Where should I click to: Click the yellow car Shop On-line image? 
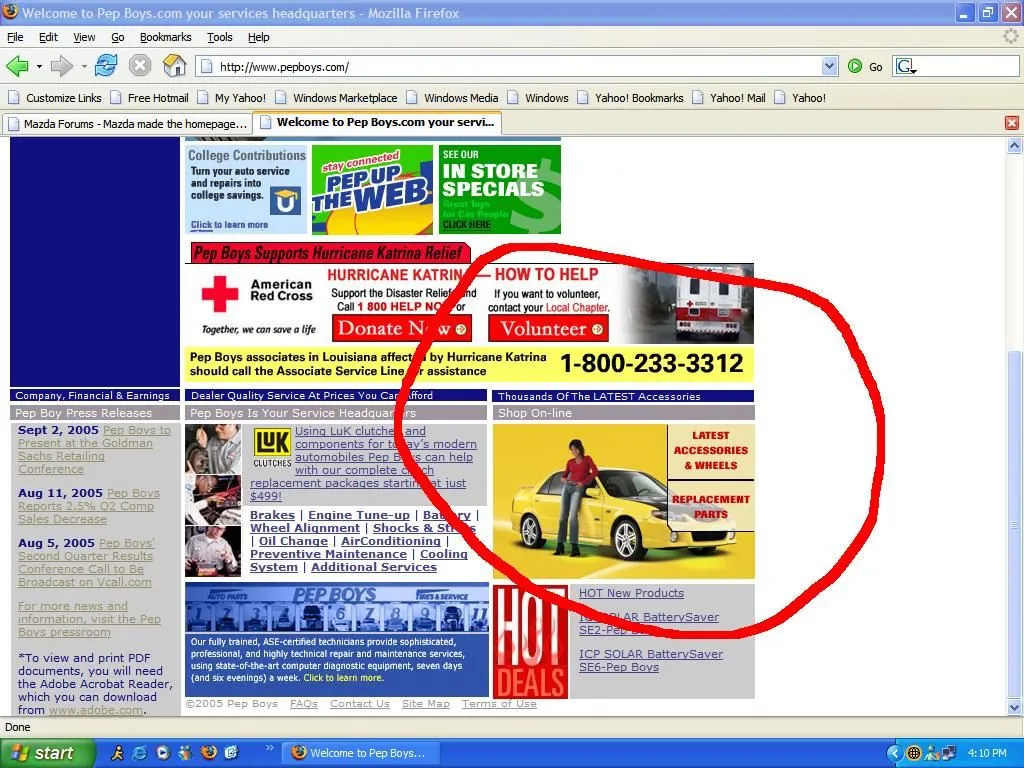[580, 500]
